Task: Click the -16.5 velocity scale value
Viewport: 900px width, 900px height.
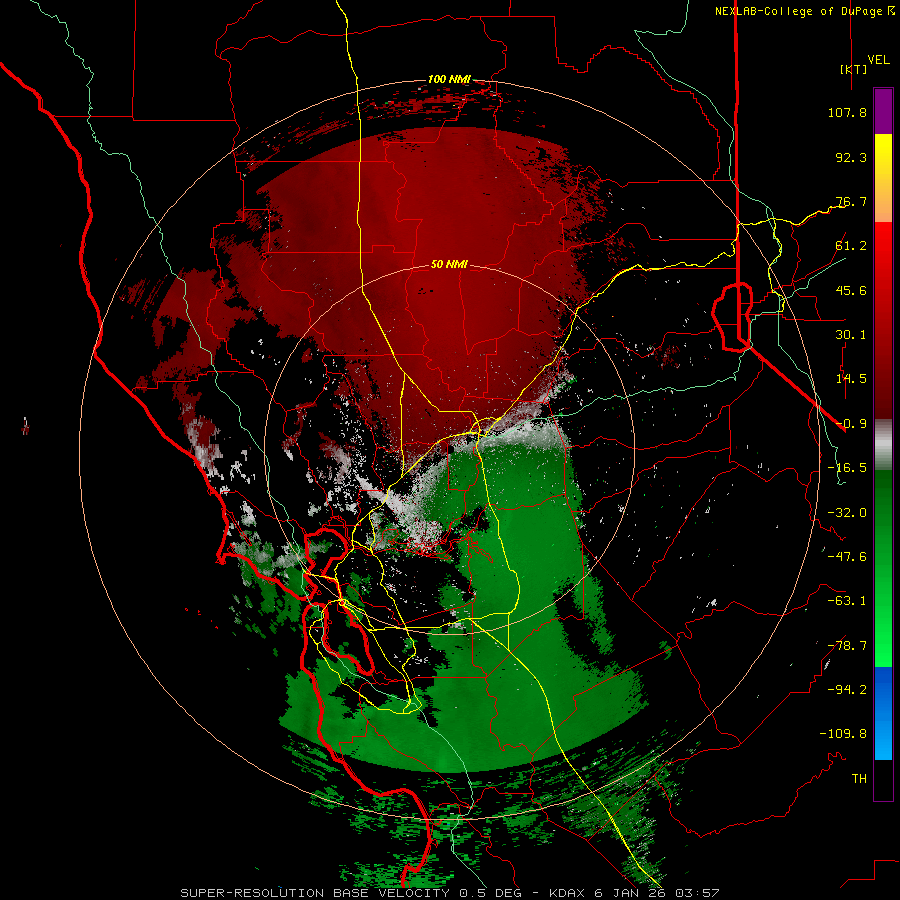Action: [x=847, y=468]
